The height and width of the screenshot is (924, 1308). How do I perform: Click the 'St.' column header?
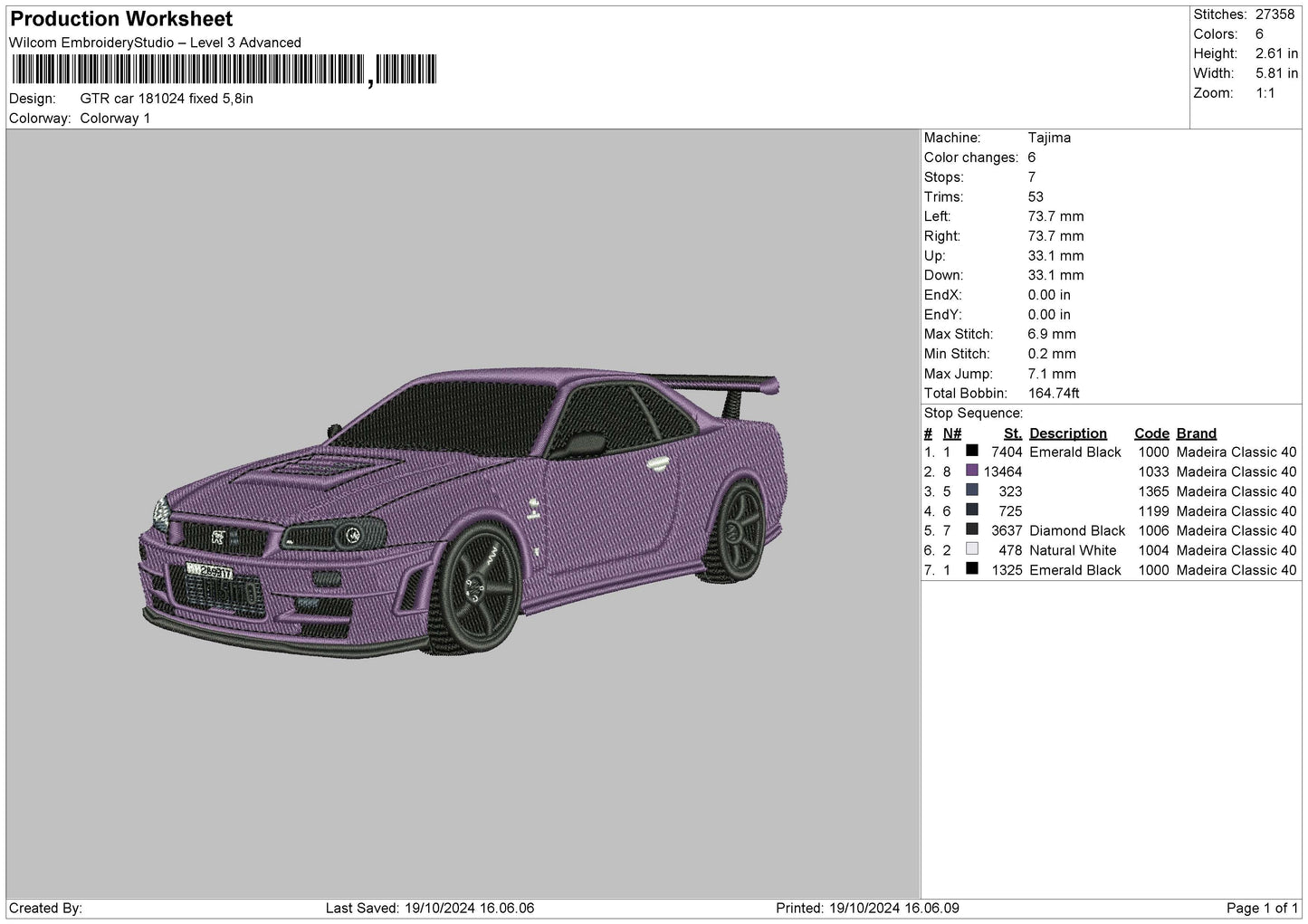pos(1013,433)
